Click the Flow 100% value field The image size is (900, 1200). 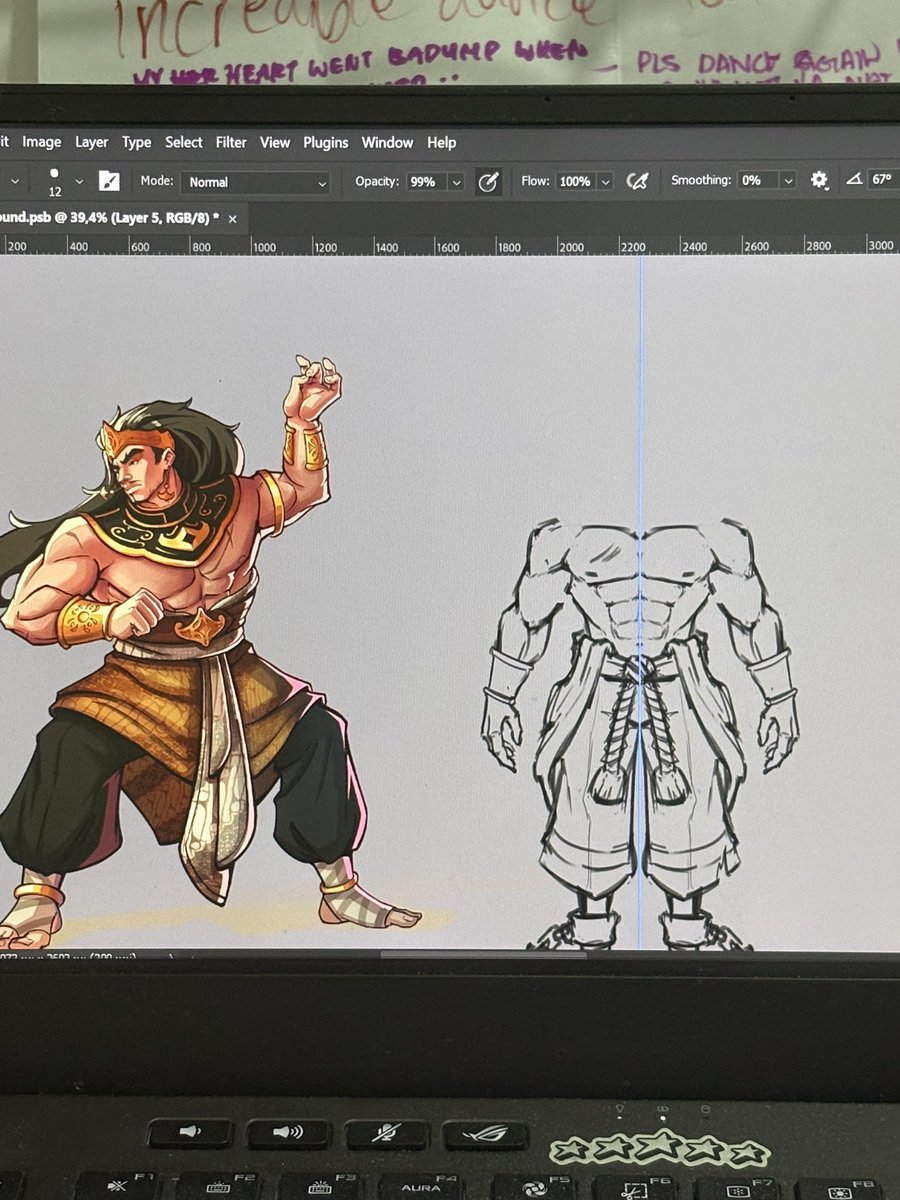[x=576, y=182]
